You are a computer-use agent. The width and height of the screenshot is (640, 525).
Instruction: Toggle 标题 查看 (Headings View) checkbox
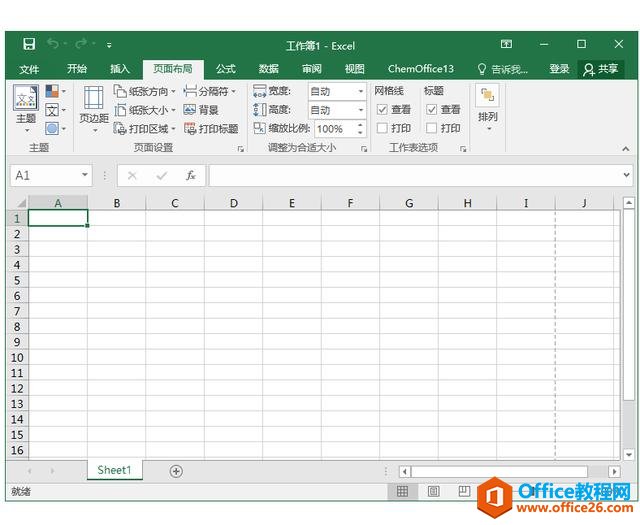click(x=431, y=109)
